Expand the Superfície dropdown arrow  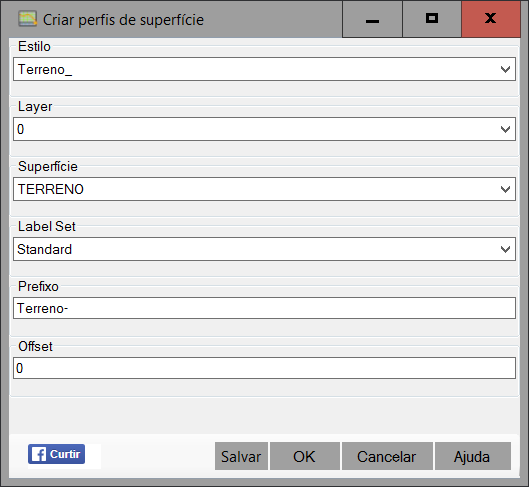click(505, 190)
